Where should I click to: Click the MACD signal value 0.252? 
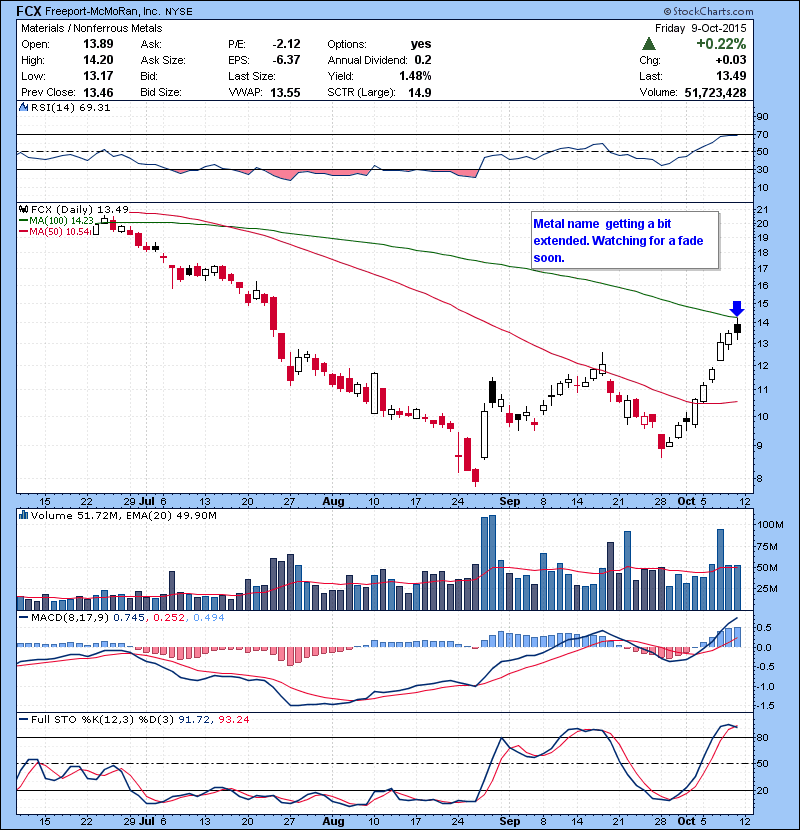tap(169, 617)
